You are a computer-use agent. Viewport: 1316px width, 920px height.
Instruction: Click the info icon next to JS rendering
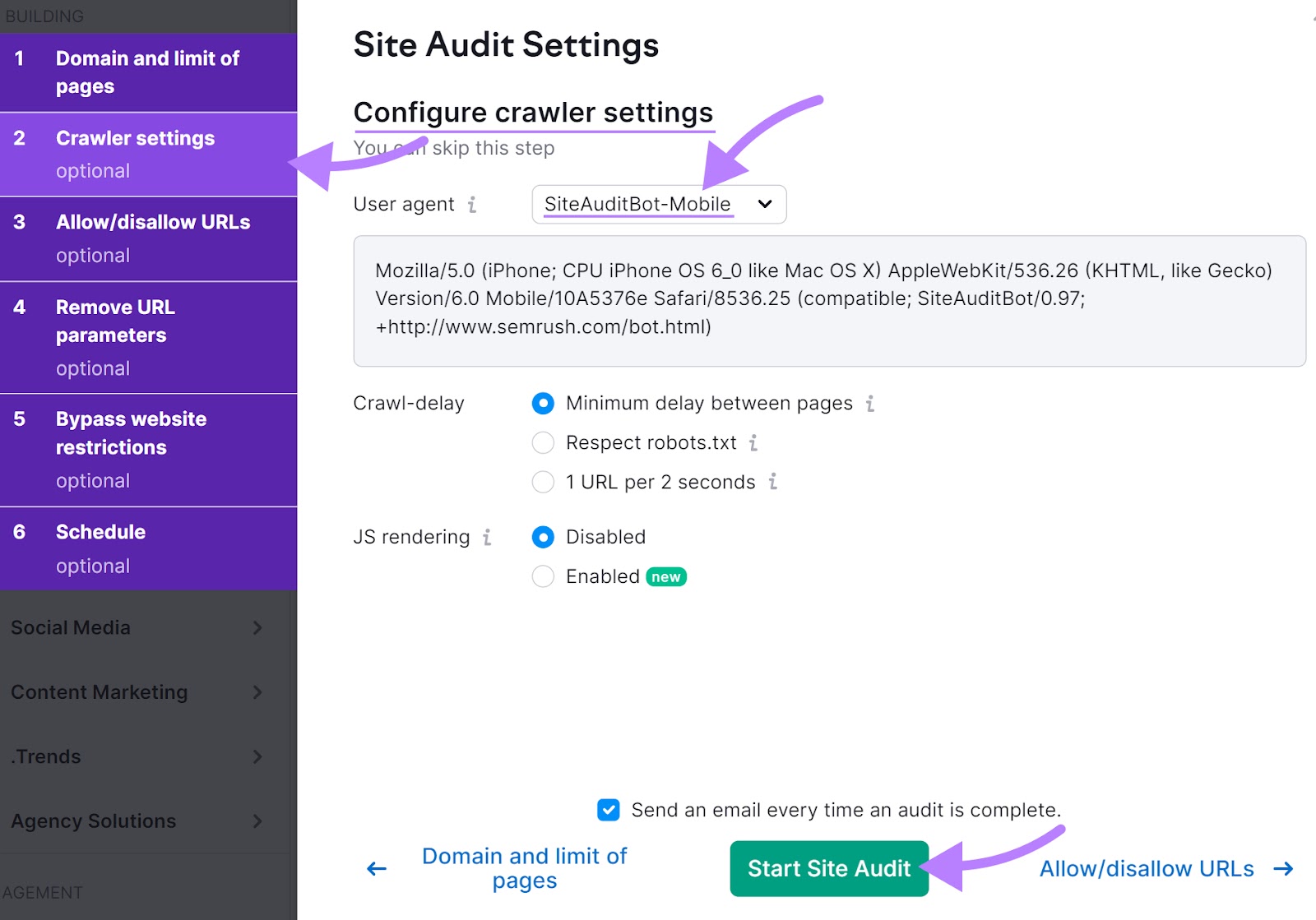click(488, 537)
